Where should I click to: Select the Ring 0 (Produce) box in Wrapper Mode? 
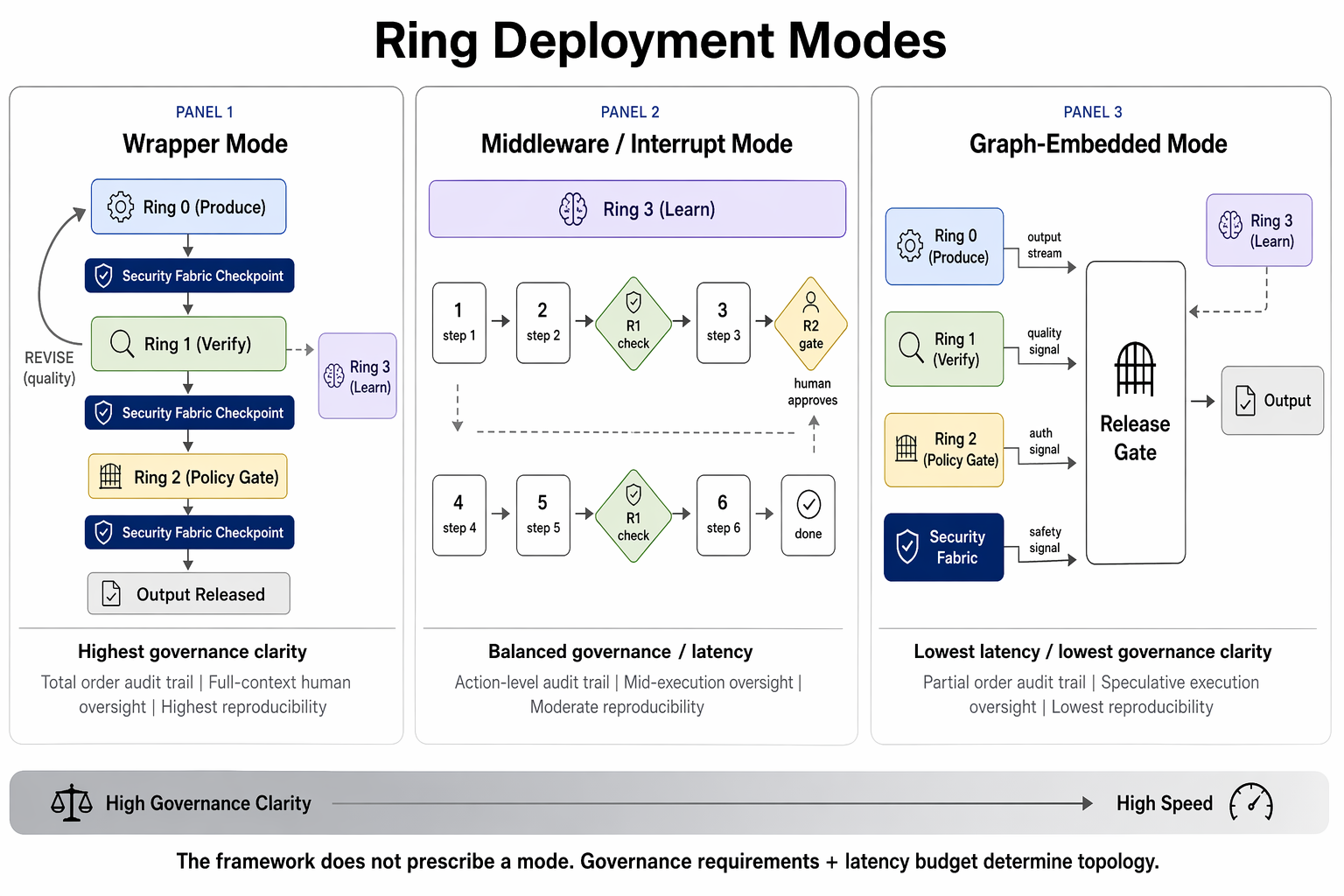pos(189,206)
